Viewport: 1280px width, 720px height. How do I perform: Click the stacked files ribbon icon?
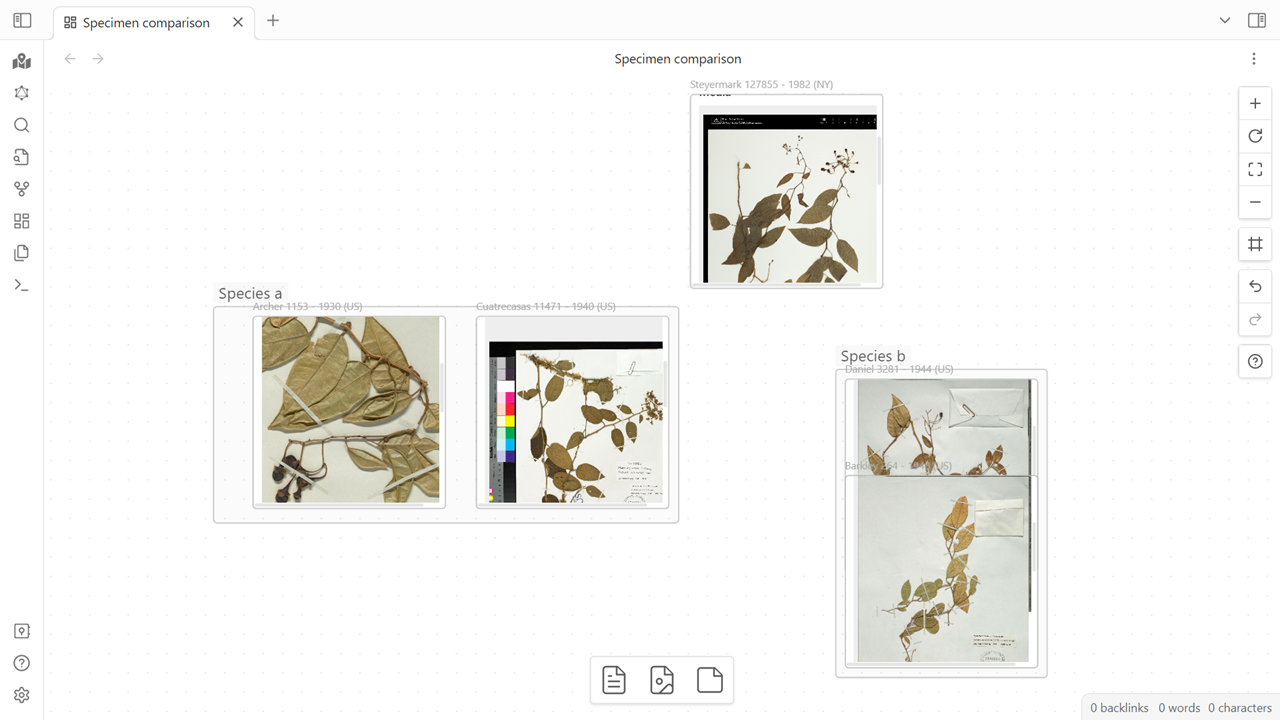pyautogui.click(x=22, y=253)
